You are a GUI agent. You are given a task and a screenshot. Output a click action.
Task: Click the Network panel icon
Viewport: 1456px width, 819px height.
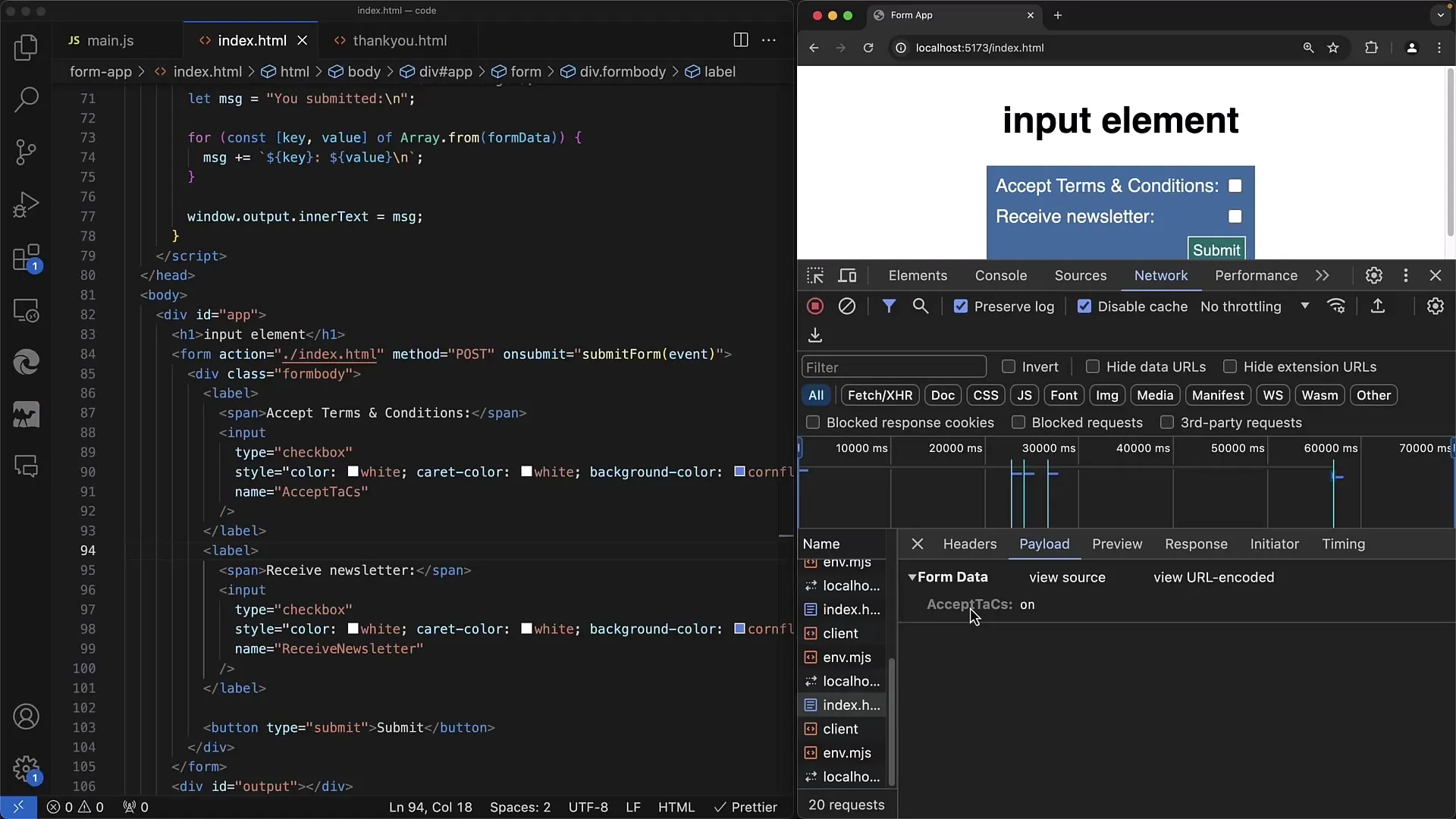pyautogui.click(x=1160, y=275)
